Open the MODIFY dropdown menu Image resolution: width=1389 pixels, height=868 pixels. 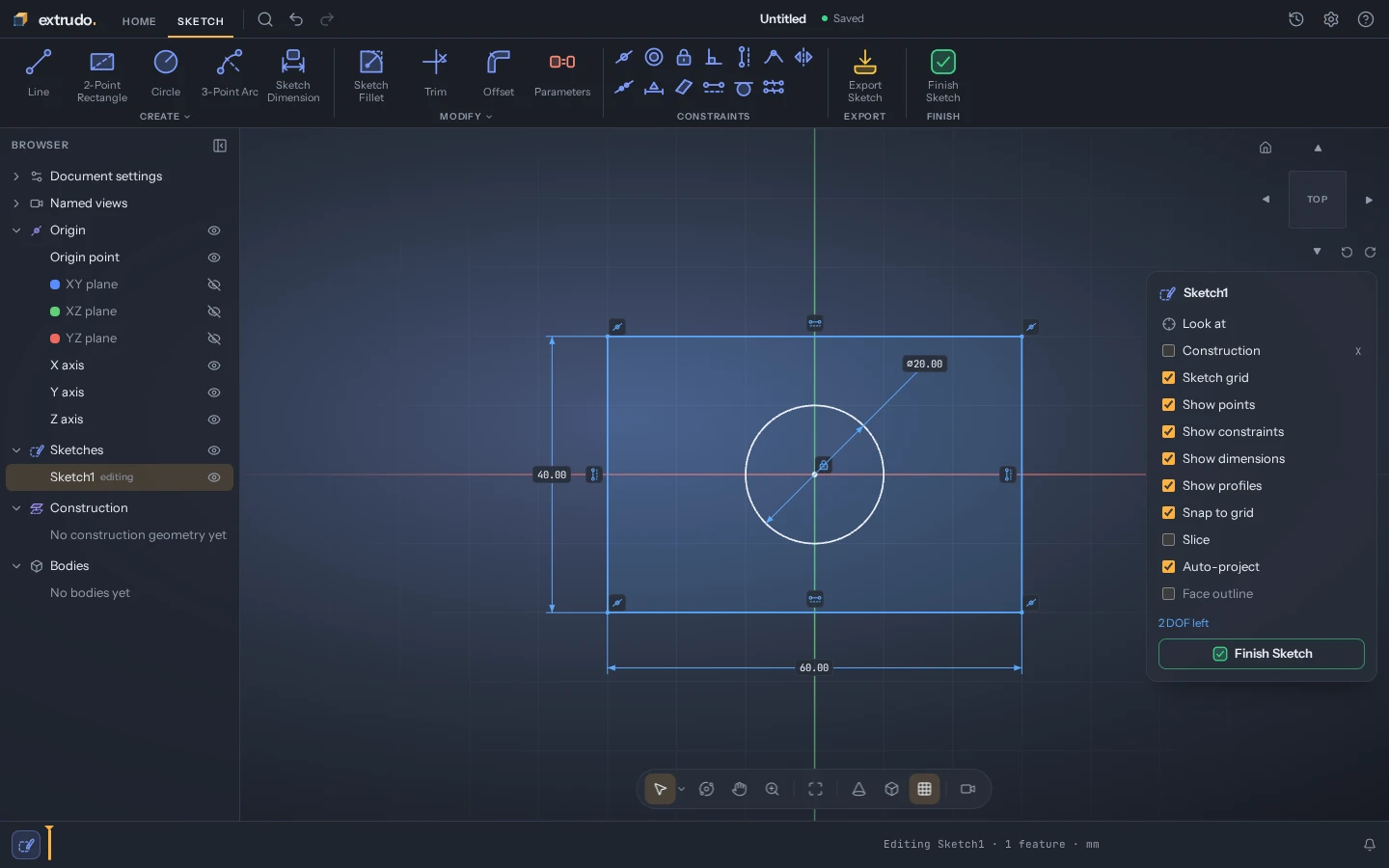click(x=466, y=117)
